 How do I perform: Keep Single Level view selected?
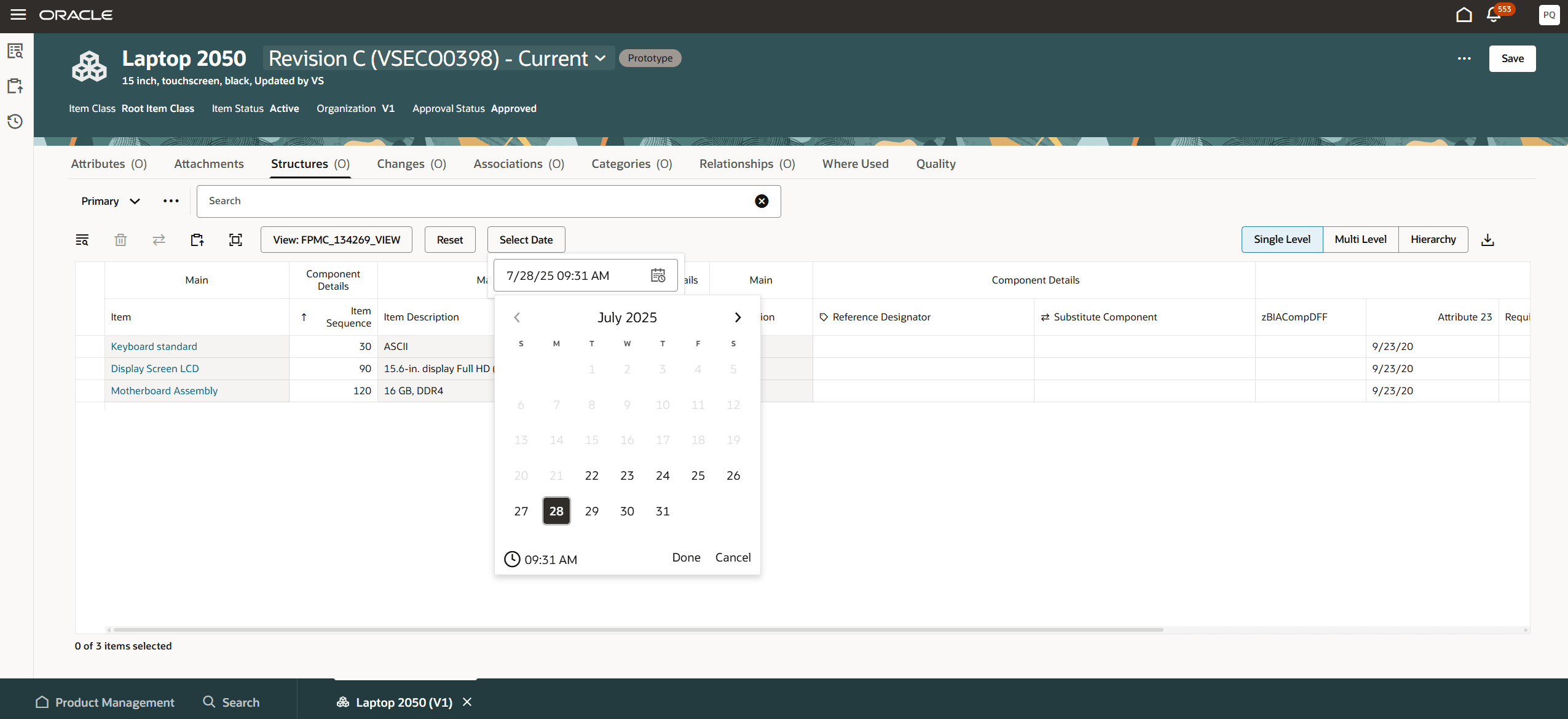(1281, 239)
